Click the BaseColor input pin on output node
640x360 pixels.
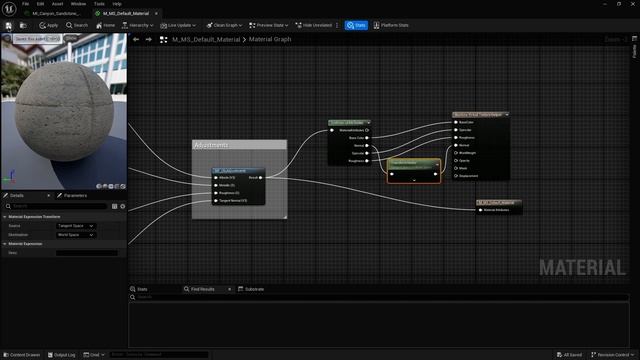[456, 122]
